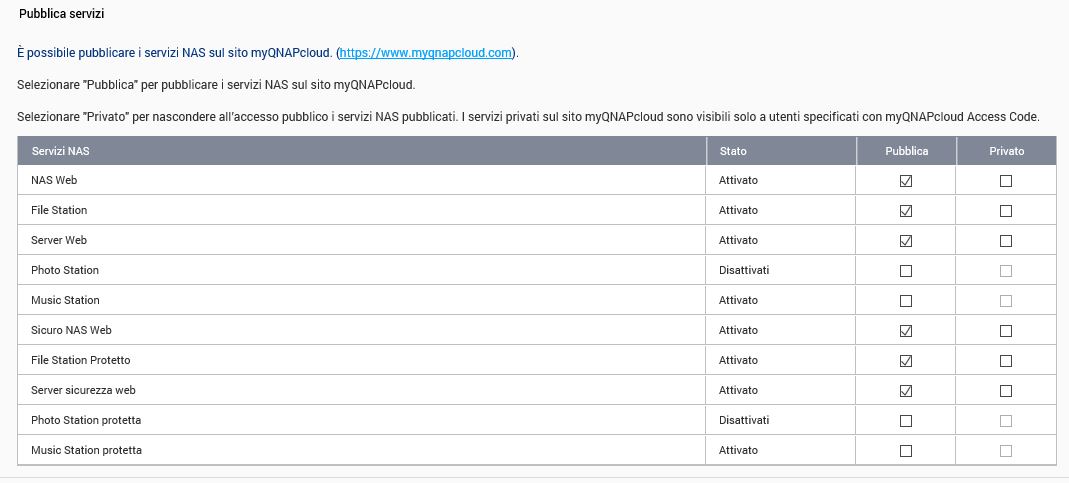Uncheck Pubblica for Sicuro NAS Web
The image size is (1069, 483).
(x=906, y=331)
